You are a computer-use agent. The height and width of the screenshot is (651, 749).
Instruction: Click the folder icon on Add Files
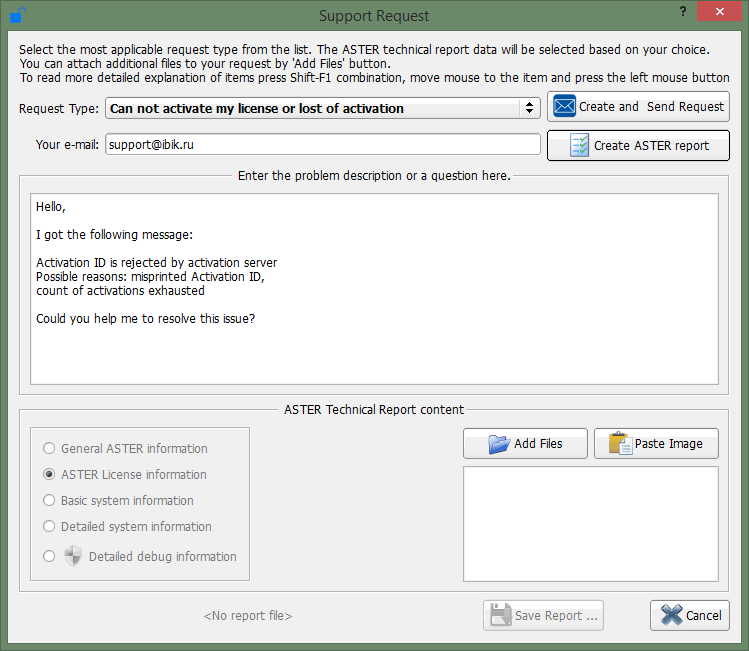[499, 443]
